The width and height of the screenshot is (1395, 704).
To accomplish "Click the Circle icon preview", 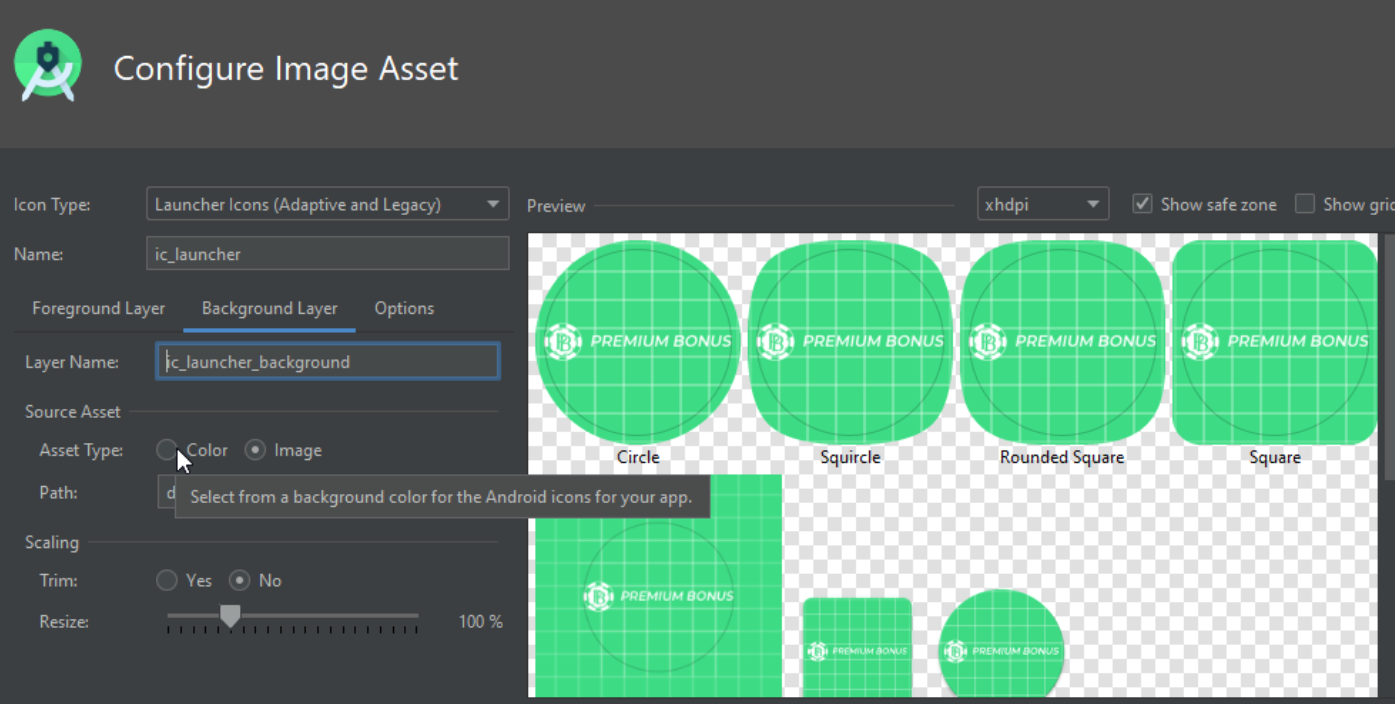I will [638, 341].
